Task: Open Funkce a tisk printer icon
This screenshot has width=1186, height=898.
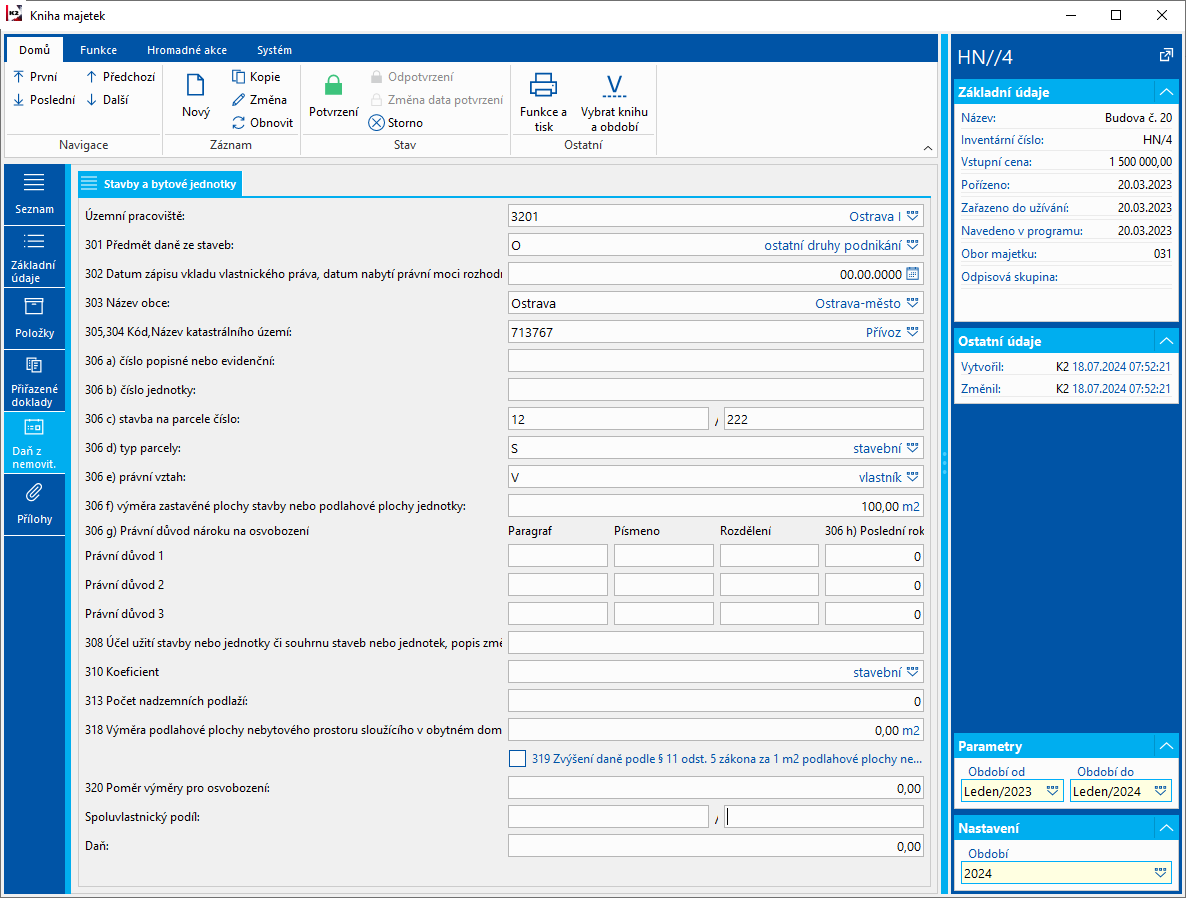Action: (x=543, y=86)
